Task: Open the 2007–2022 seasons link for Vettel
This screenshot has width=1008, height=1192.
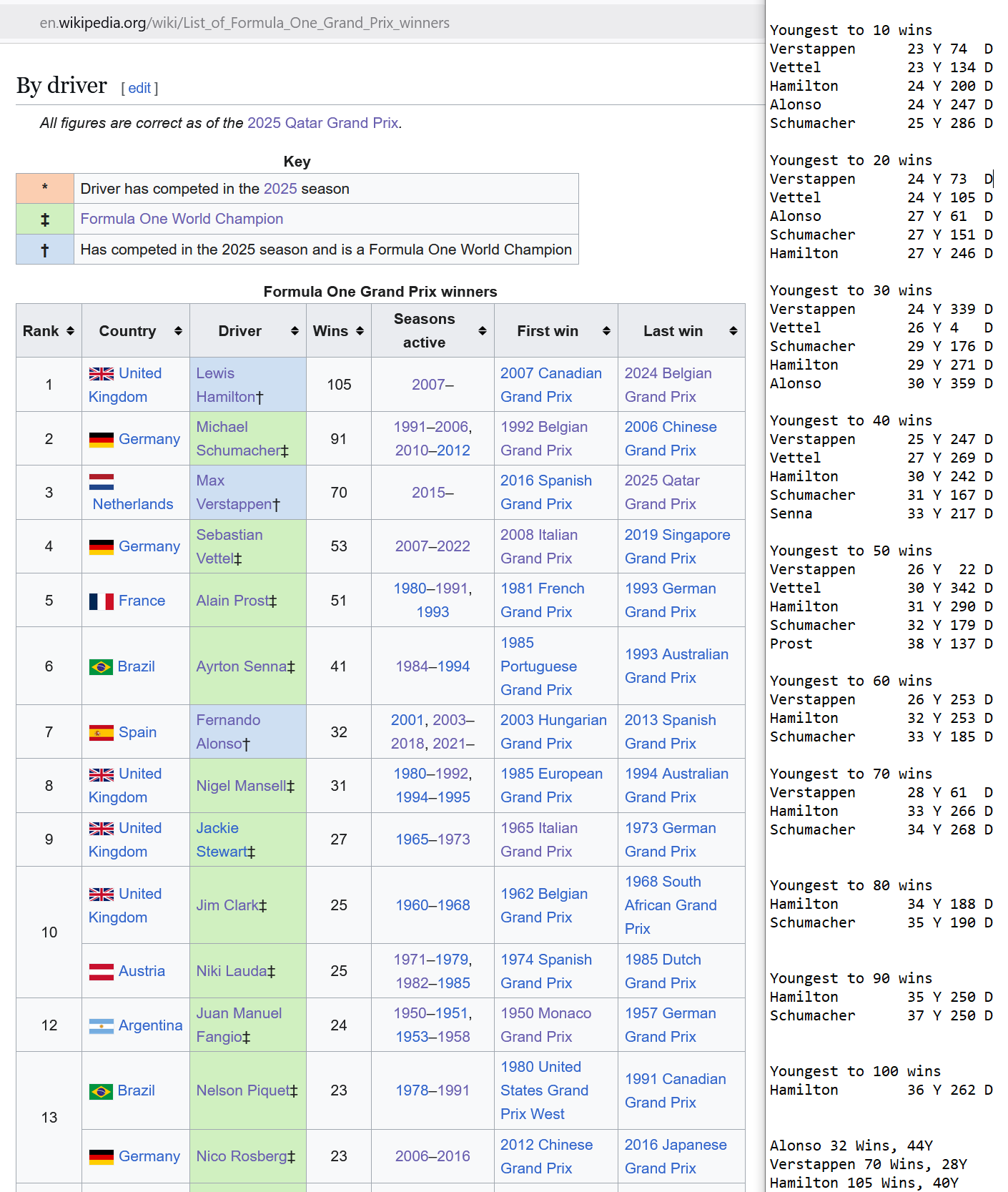Action: [433, 546]
